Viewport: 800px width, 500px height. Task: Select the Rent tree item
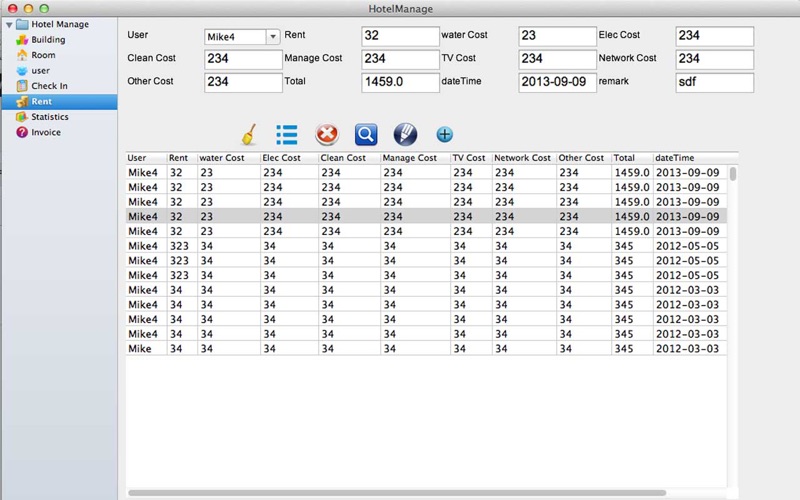click(x=59, y=102)
